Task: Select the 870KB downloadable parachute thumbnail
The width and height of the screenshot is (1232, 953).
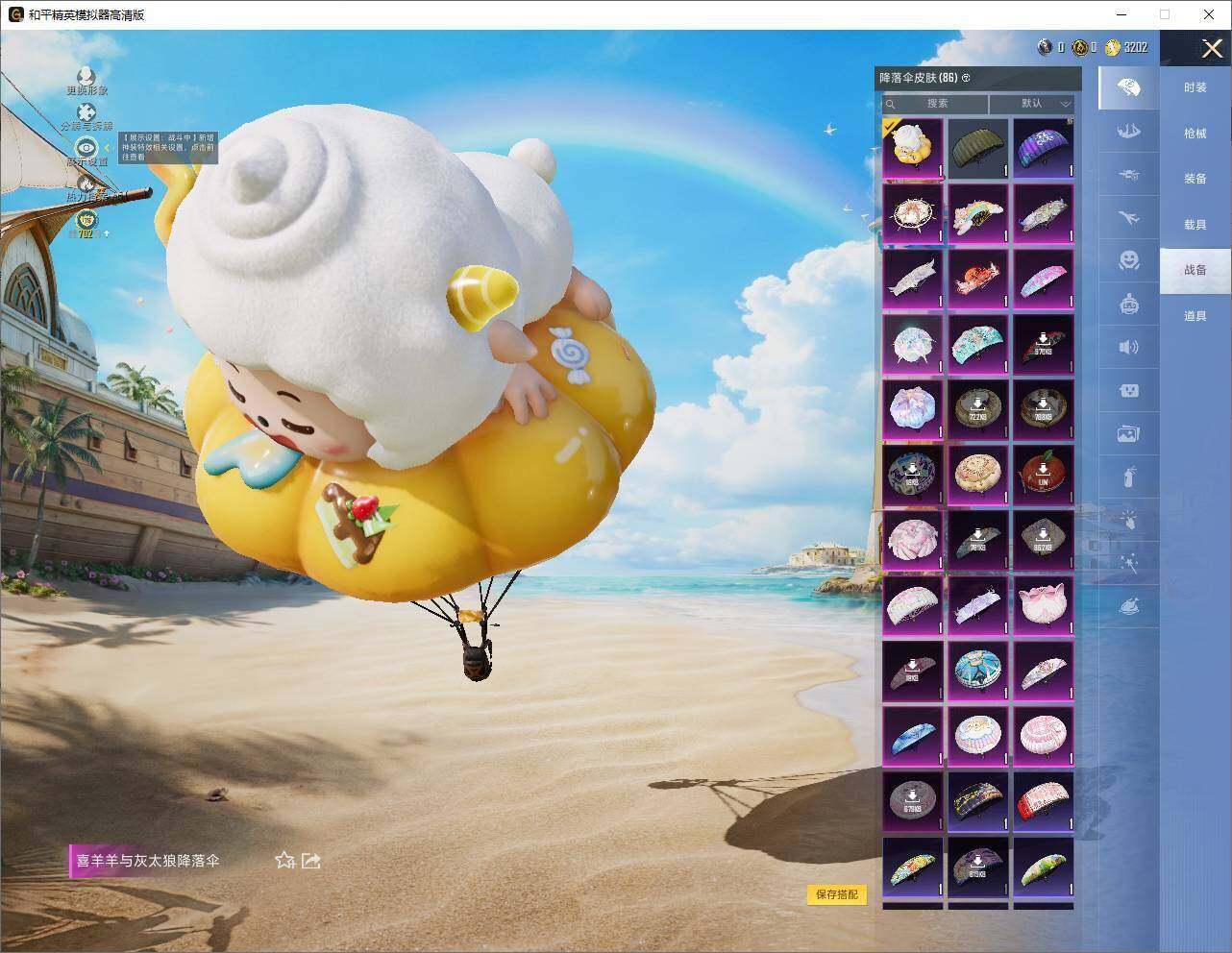Action: coord(1044,344)
